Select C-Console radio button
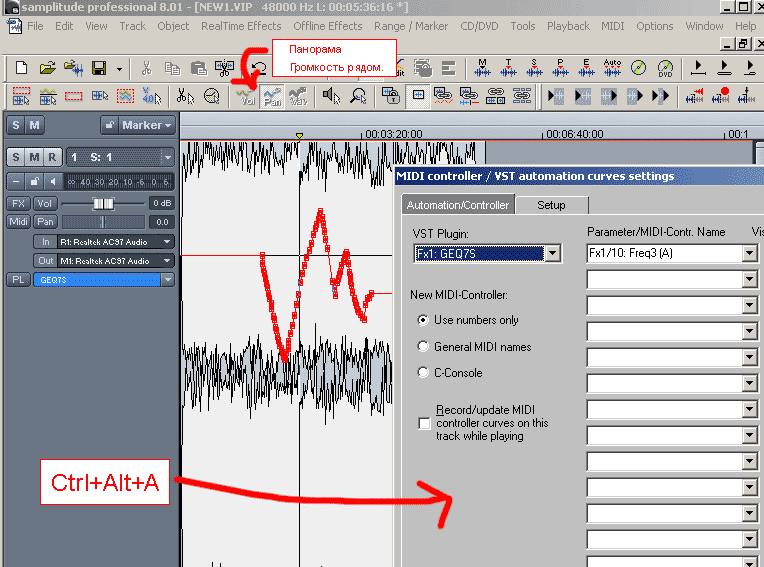Viewport: 764px width, 567px height. pos(423,373)
